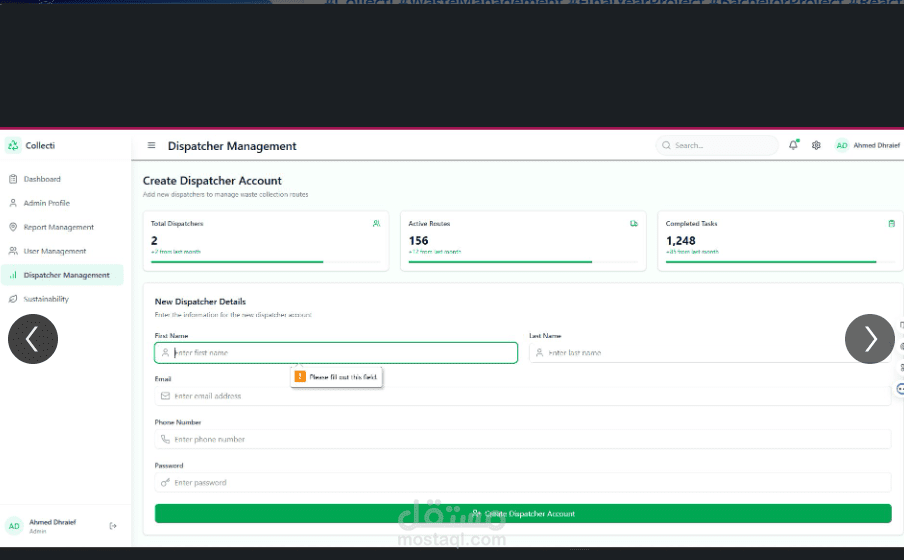Screen dimensions: 904x560
Task: Open the settings gear icon
Action: tap(816, 145)
